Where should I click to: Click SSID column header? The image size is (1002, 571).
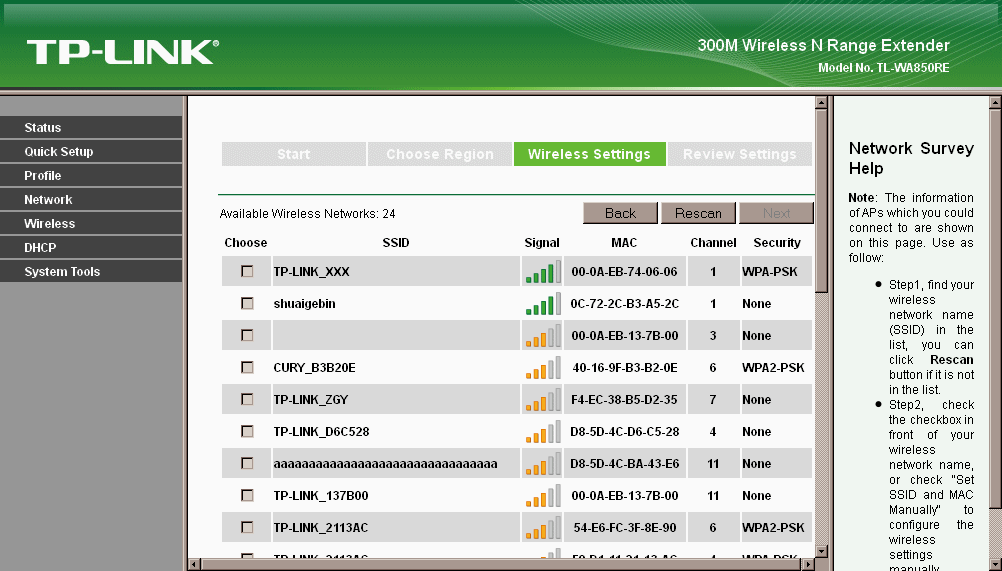(x=396, y=243)
